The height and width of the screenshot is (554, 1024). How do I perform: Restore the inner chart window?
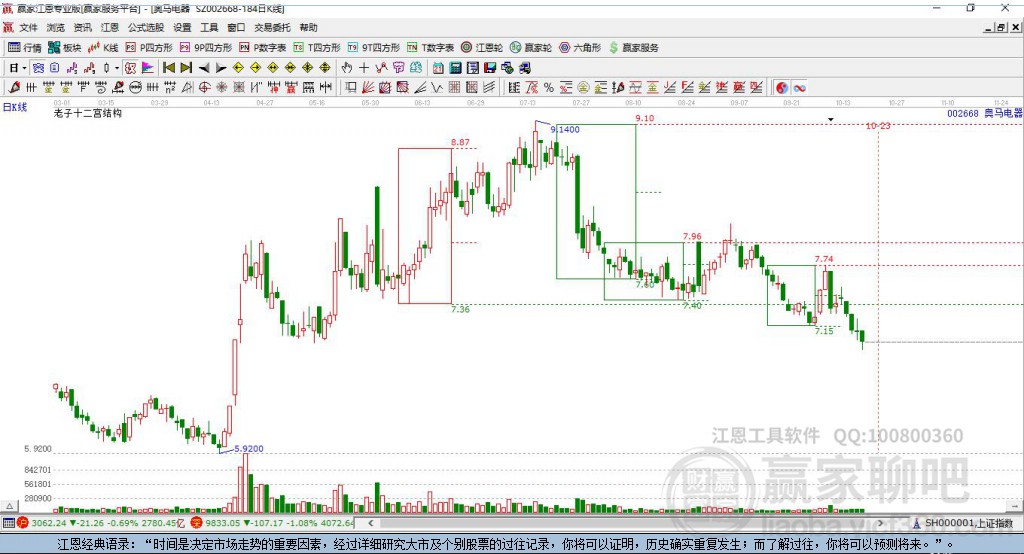coord(1001,27)
